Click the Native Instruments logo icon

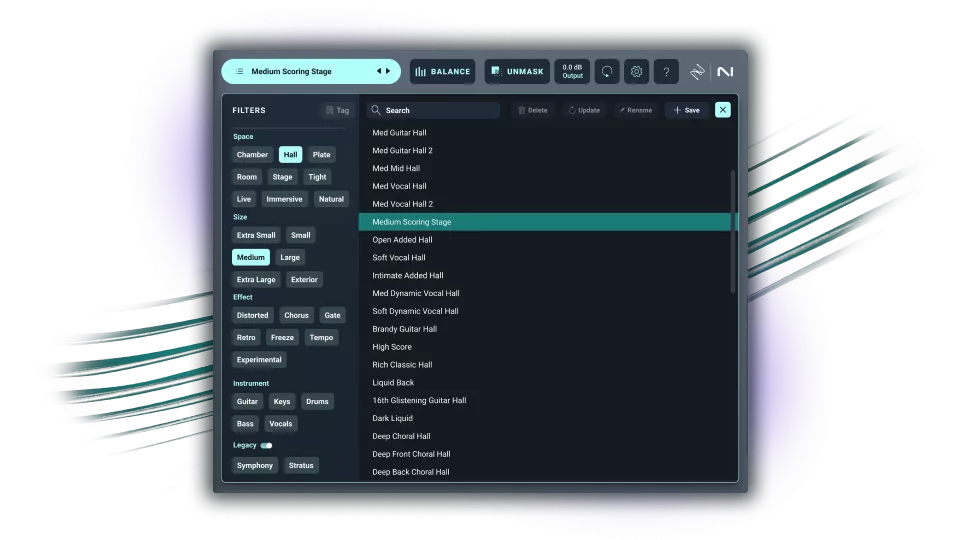click(x=725, y=72)
